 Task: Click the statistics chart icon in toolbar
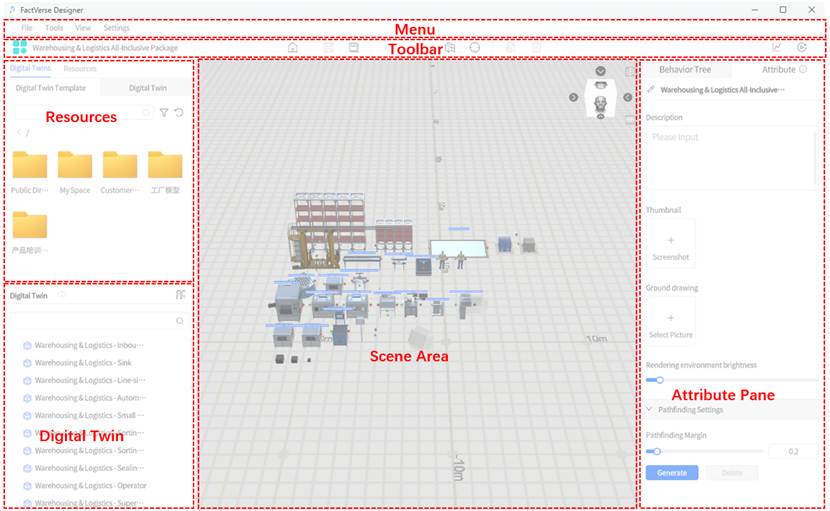(777, 47)
